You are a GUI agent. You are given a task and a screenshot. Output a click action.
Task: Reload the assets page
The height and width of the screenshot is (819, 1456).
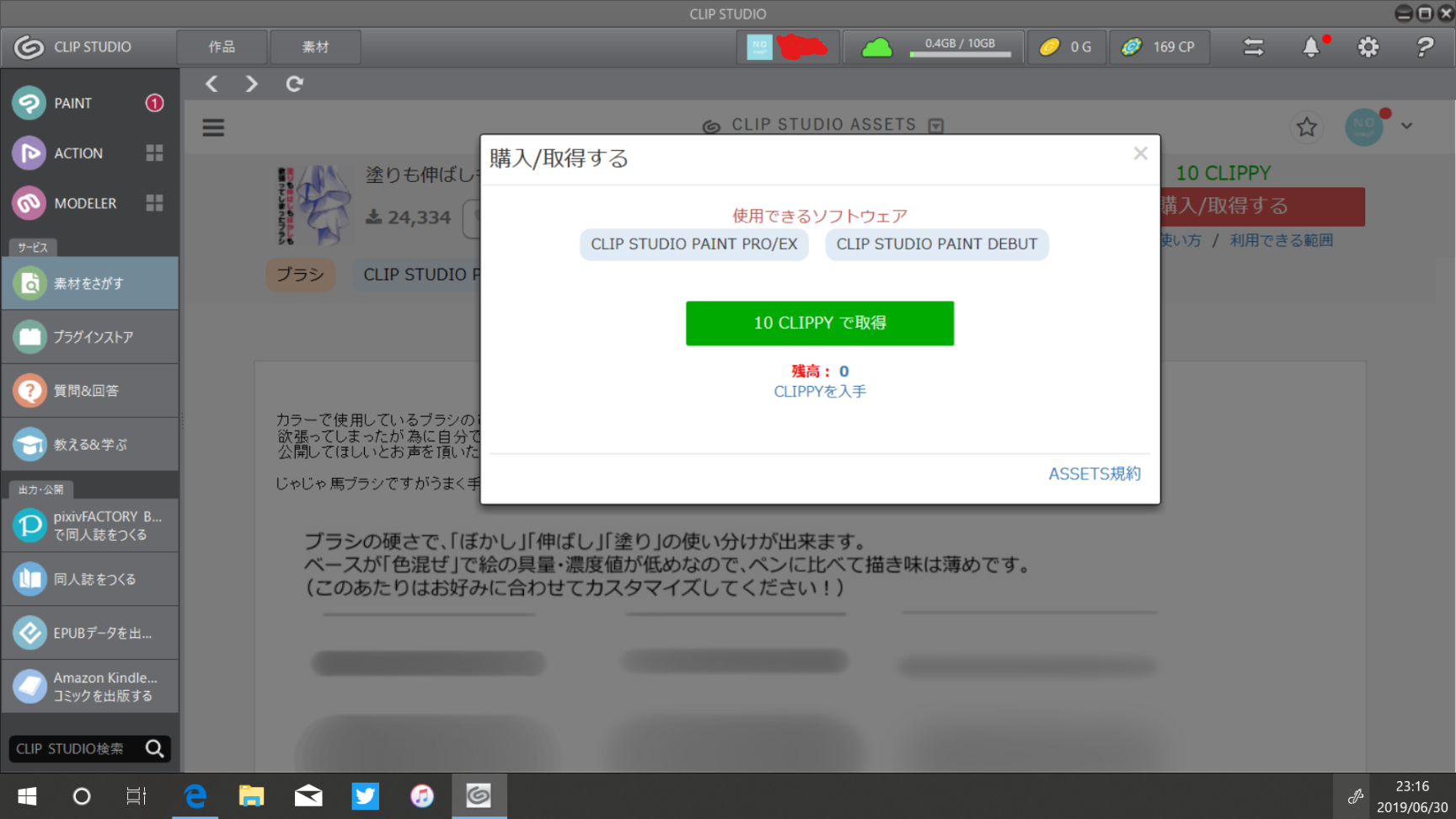pos(294,83)
